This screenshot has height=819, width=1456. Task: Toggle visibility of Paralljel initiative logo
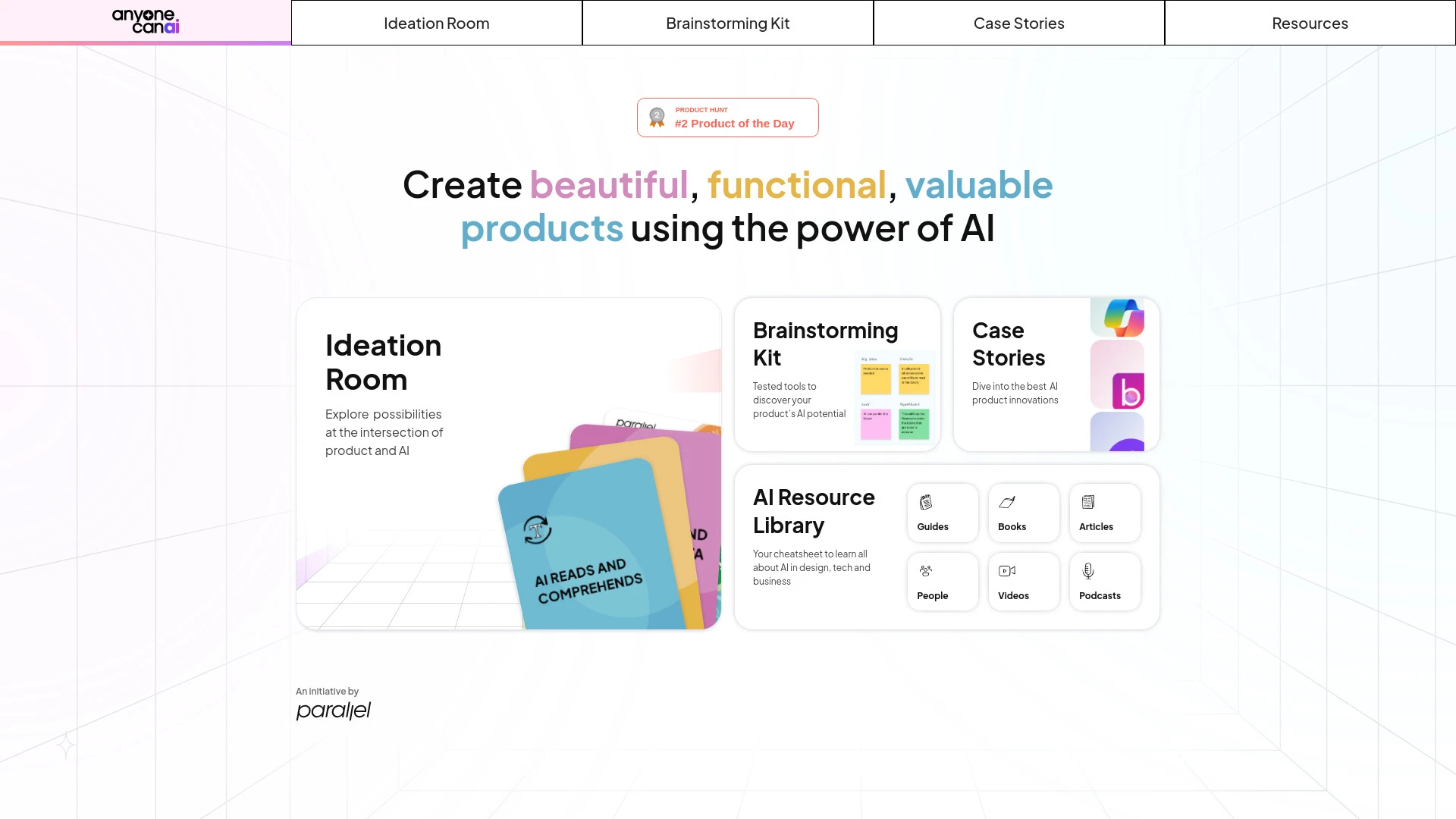(x=333, y=710)
